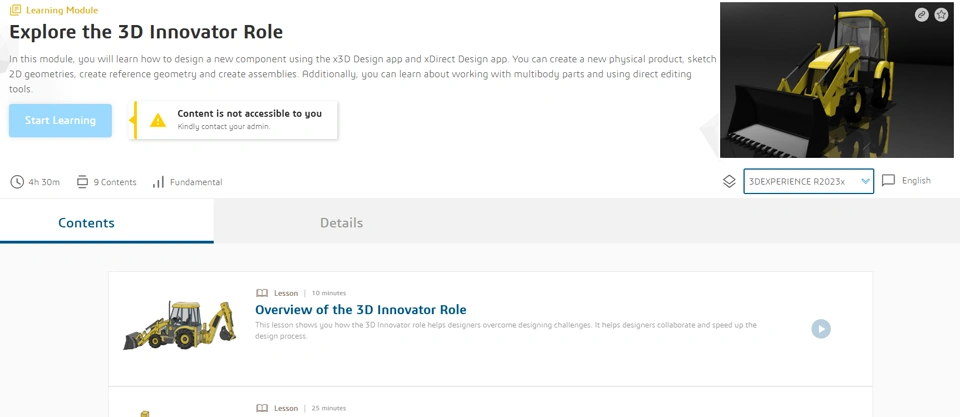Switch to the Details tab
Screen dimensions: 960x417
point(341,223)
